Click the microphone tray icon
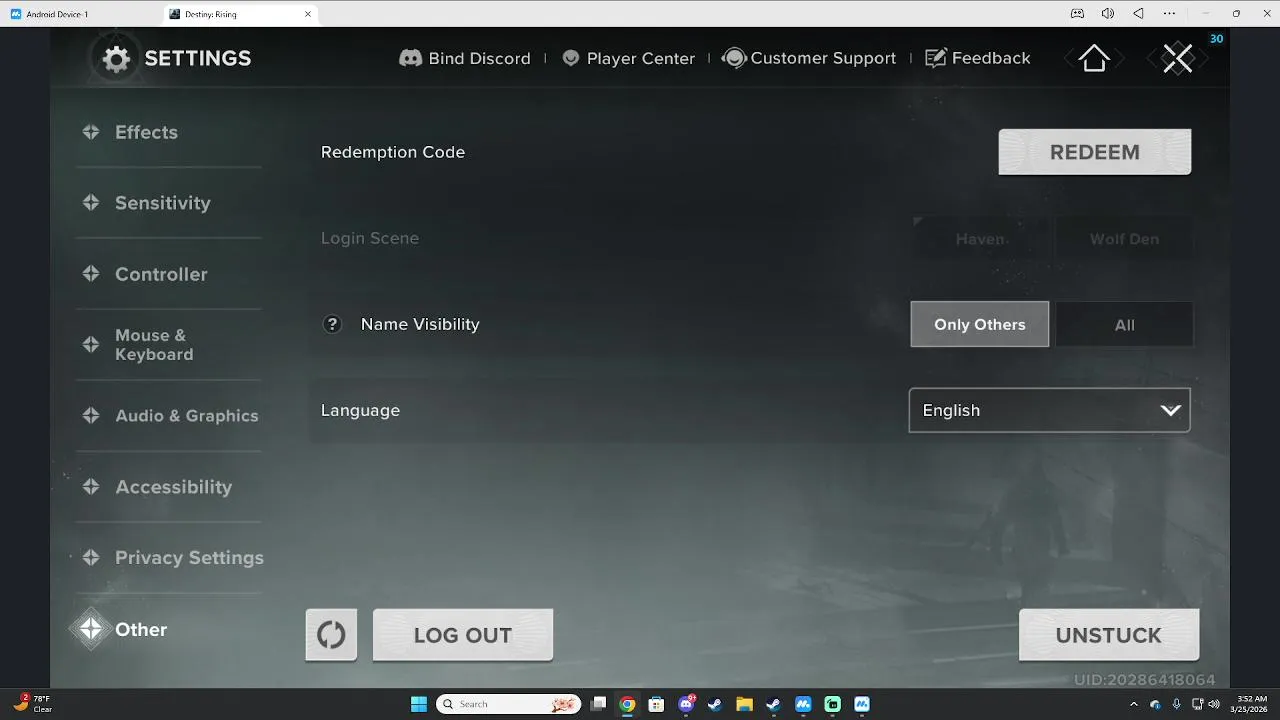This screenshot has height=720, width=1280. click(1176, 704)
